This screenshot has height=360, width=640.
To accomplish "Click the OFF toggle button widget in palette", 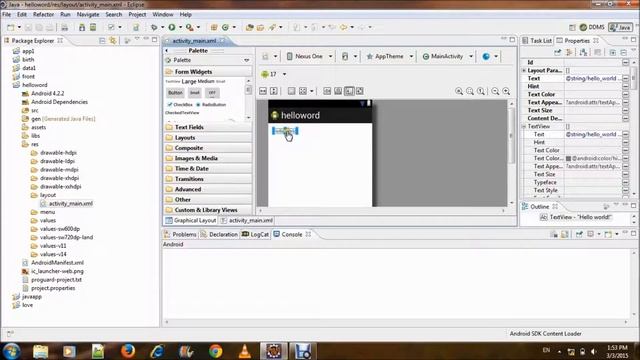I will tap(212, 93).
